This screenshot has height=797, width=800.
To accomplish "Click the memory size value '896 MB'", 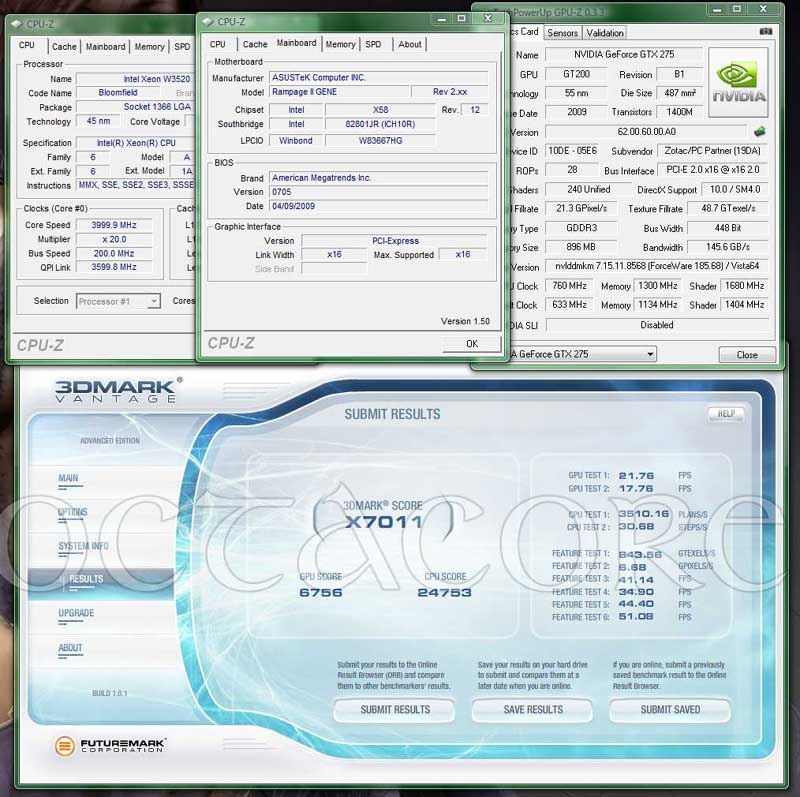I will (x=581, y=247).
